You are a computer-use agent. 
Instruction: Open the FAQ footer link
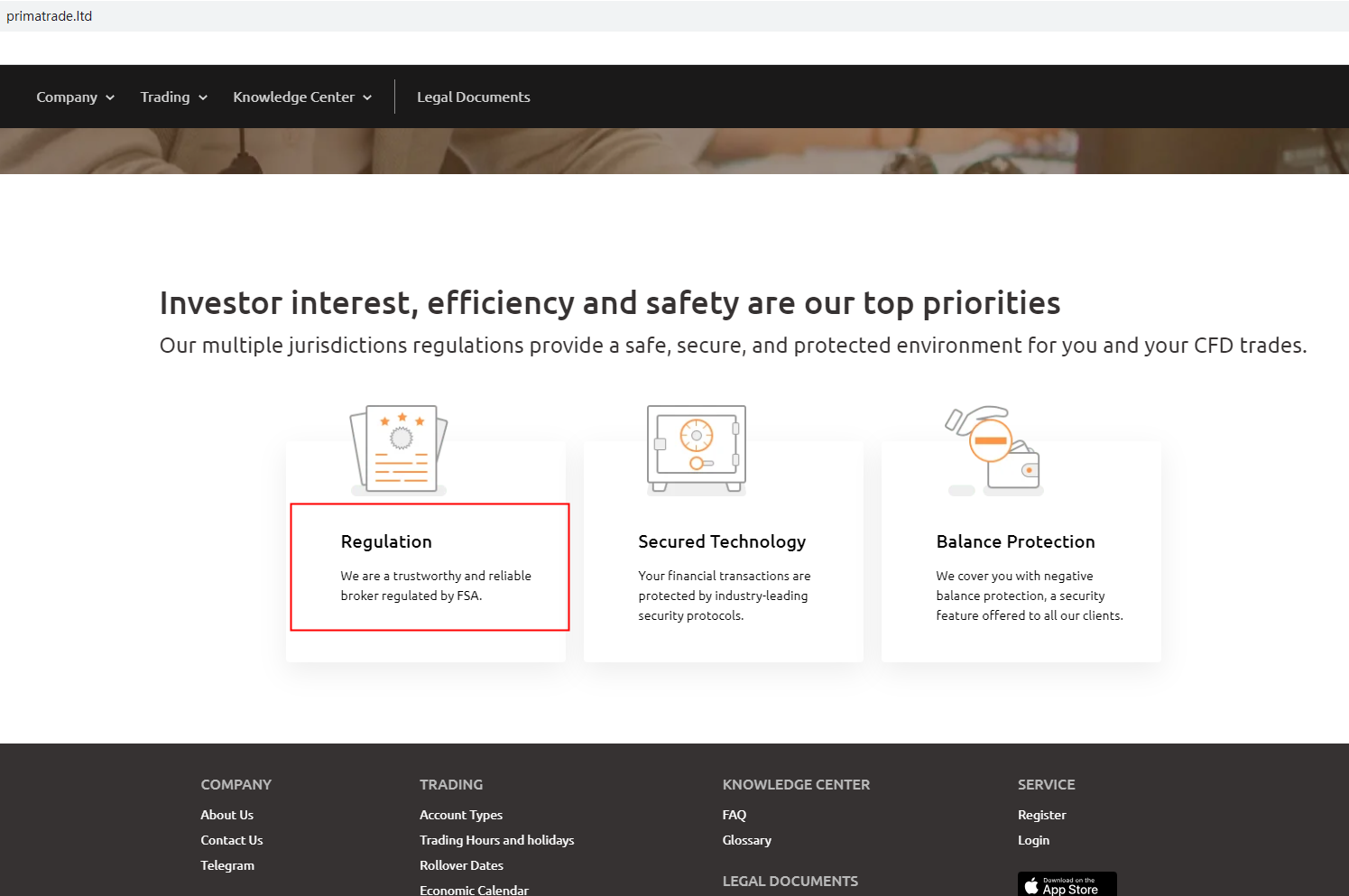click(735, 815)
